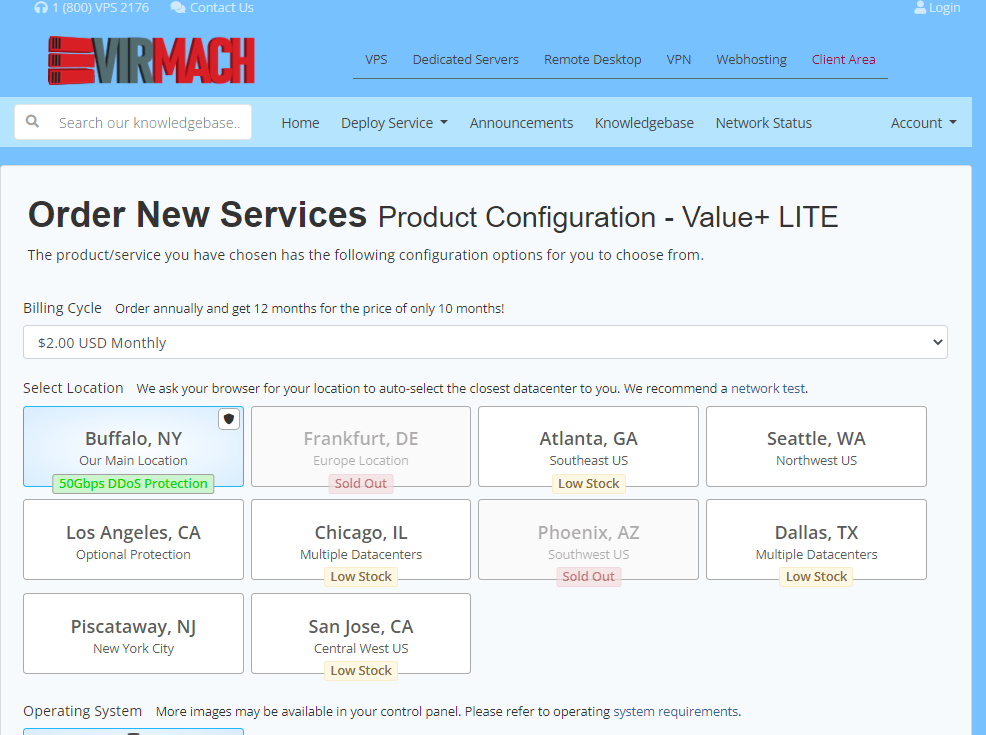
Task: Open Announcements
Action: coord(521,123)
